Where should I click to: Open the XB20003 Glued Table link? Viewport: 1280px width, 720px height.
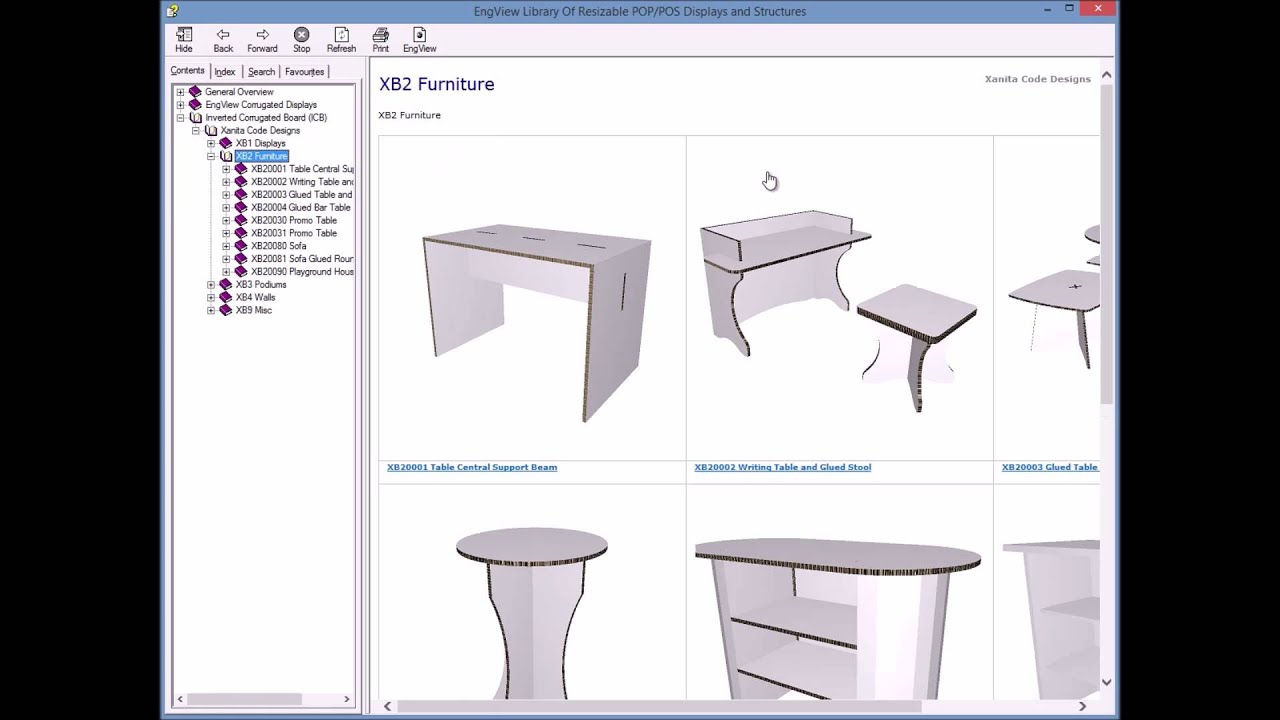[x=1050, y=467]
